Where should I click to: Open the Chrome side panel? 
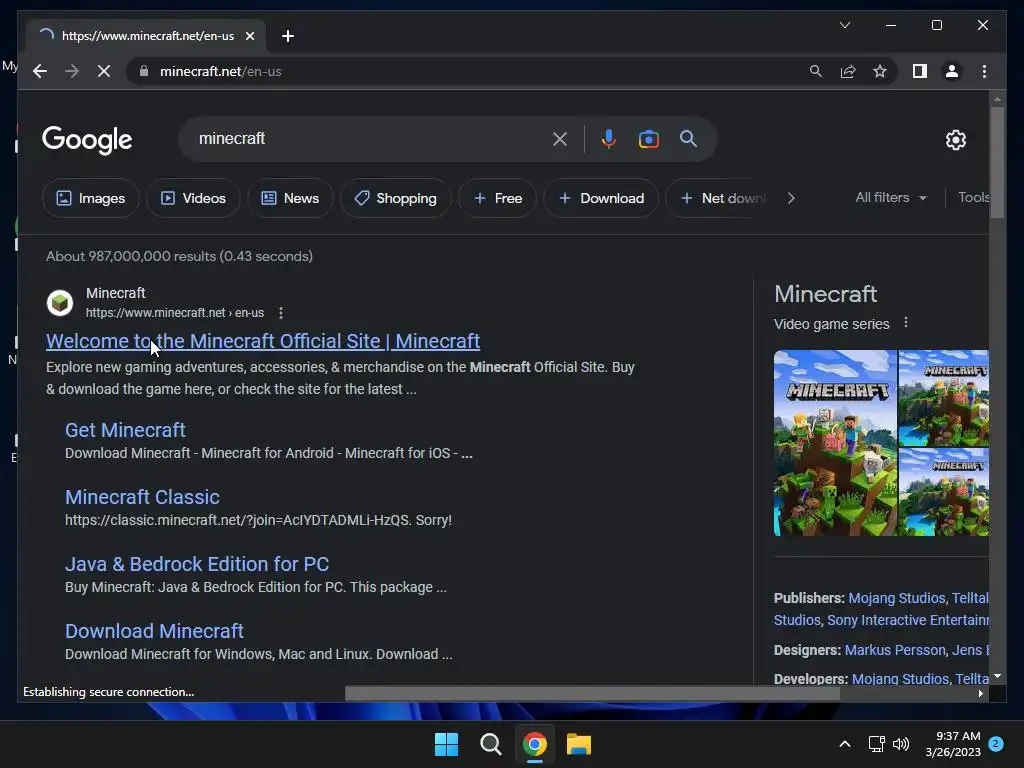[920, 71]
